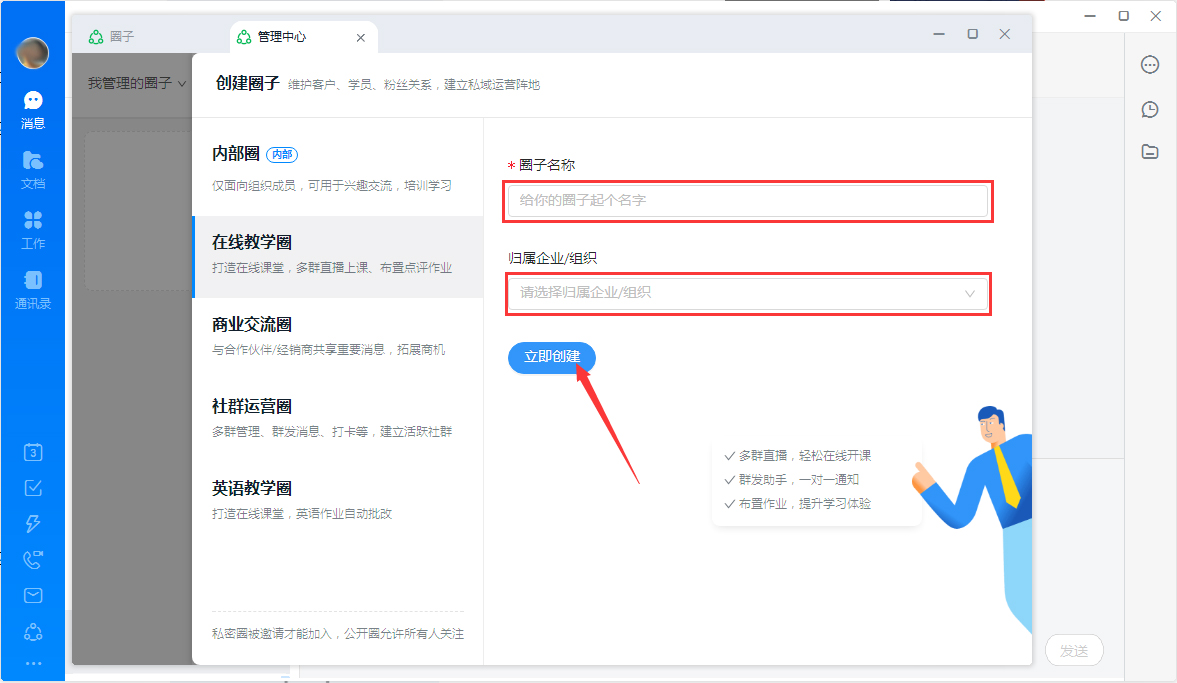Open chat history from the right sidebar
Screen dimensions: 1177x683
tap(1150, 110)
